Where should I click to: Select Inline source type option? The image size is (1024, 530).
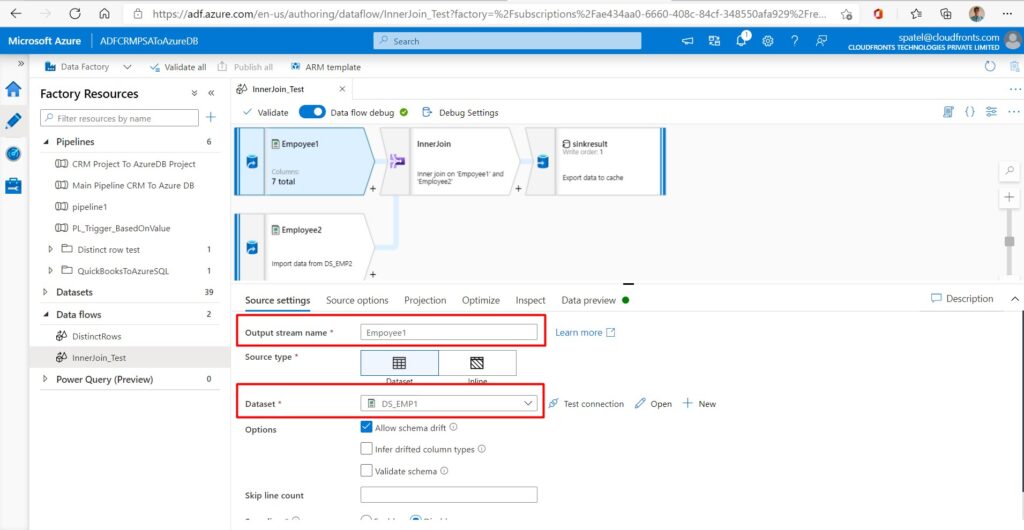tap(477, 364)
